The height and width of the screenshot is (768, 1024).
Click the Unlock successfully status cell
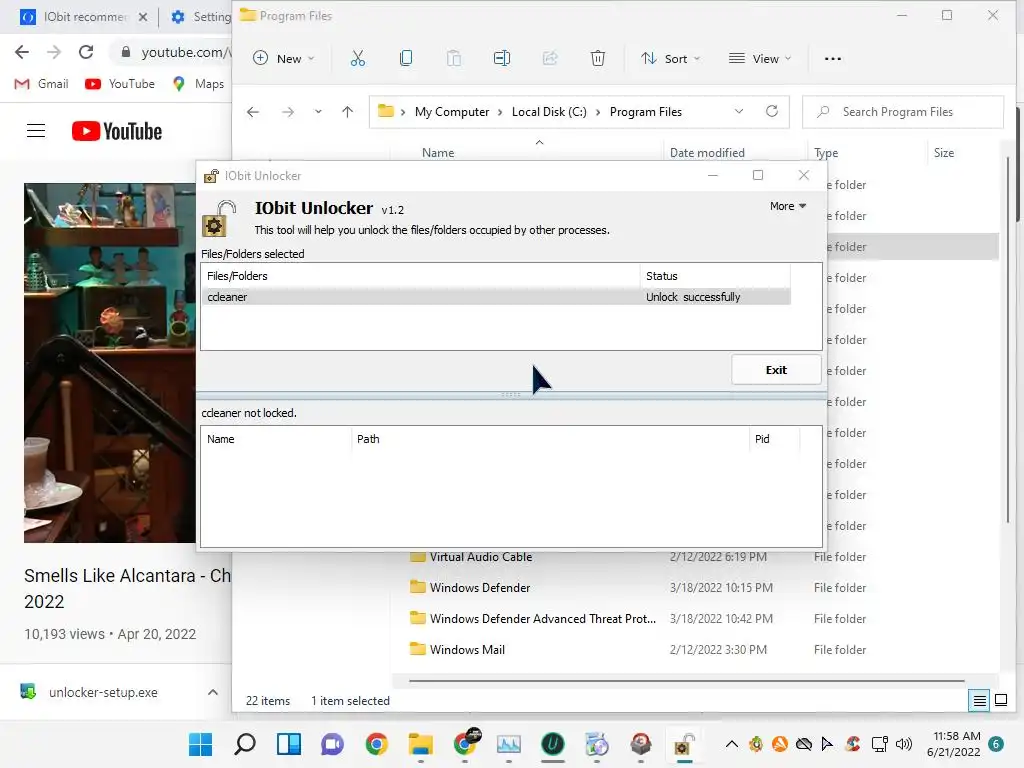693,297
